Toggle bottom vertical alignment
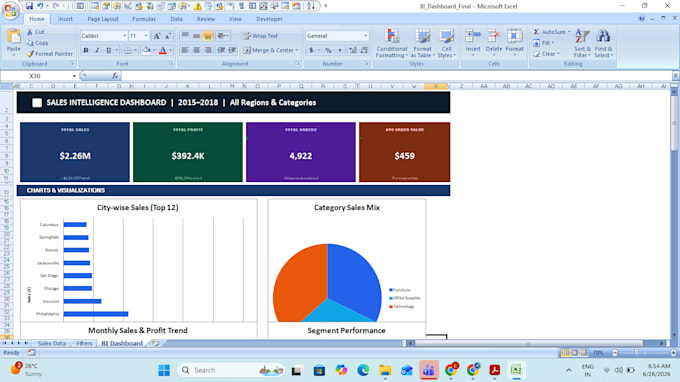The height and width of the screenshot is (382, 680). [208, 36]
